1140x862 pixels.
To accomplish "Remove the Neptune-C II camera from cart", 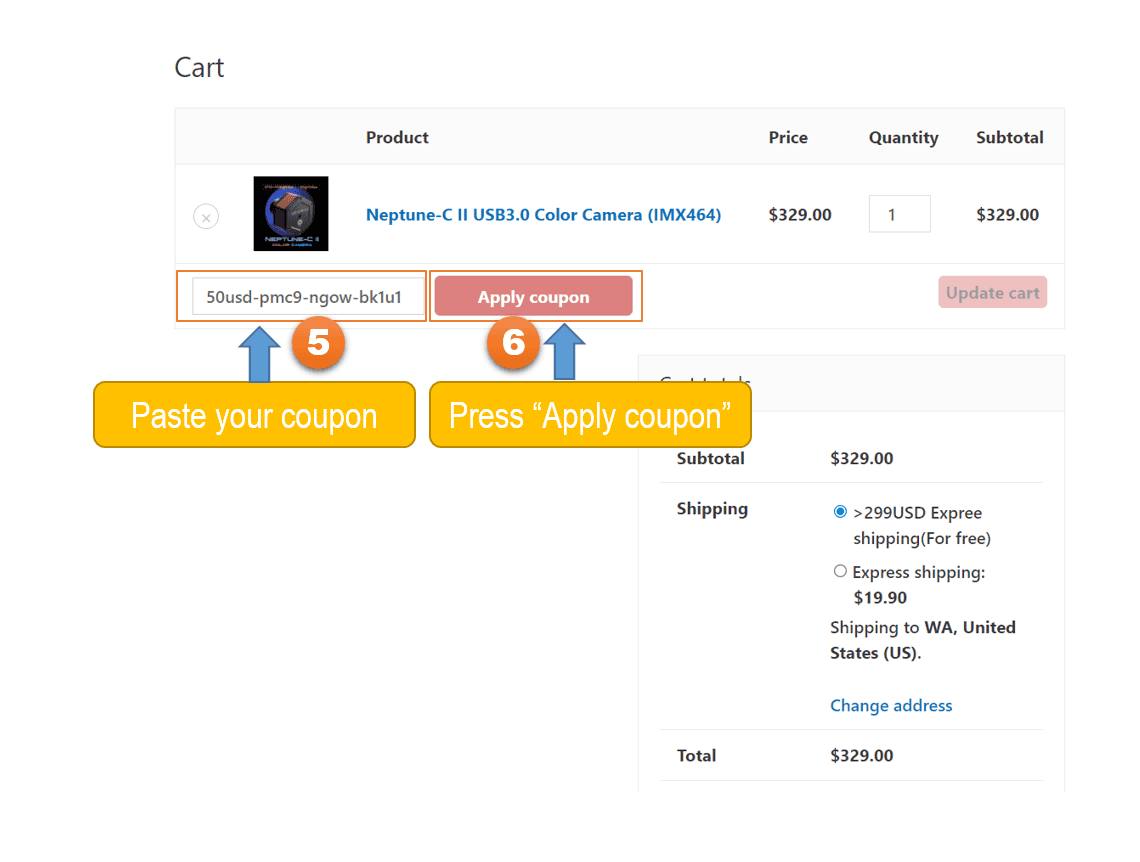I will coord(206,216).
